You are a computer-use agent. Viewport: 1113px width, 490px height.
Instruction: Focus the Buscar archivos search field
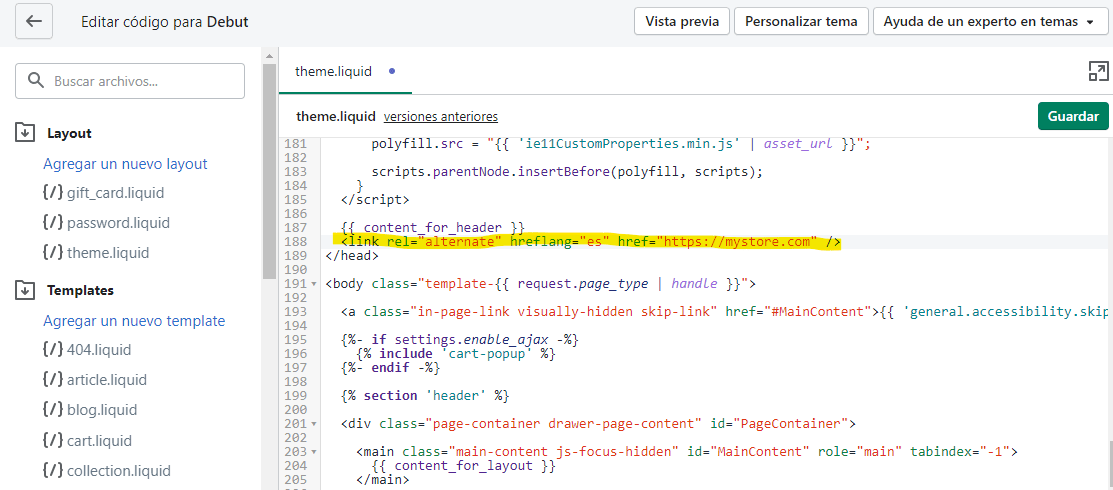(x=140, y=81)
